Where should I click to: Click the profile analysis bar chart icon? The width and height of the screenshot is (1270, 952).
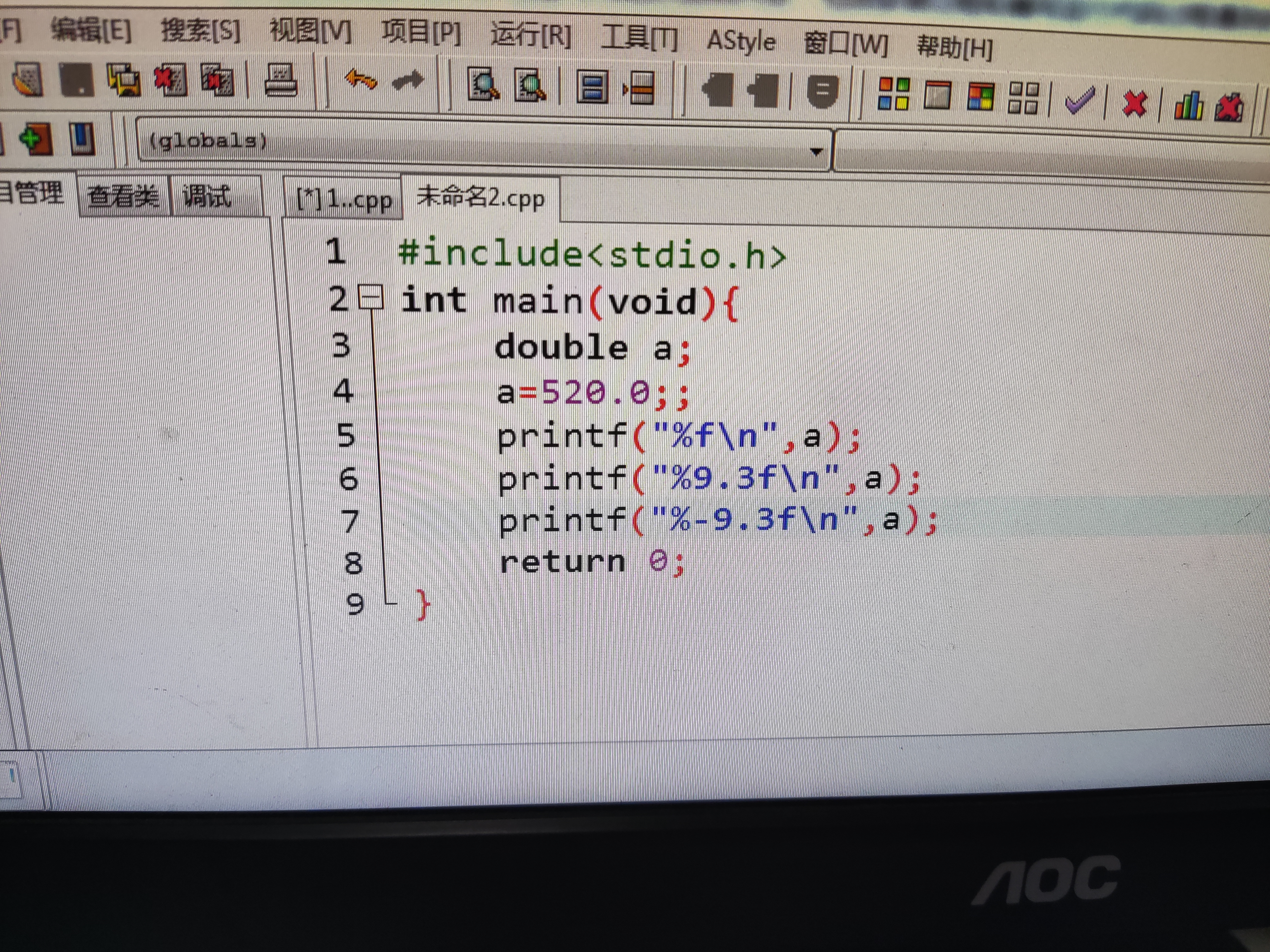(x=1188, y=106)
